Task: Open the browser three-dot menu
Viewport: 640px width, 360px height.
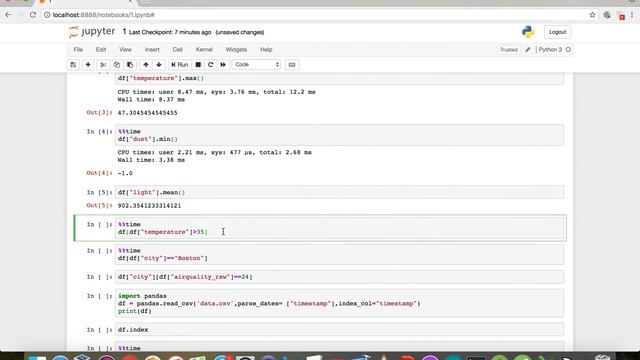Action: pos(632,15)
